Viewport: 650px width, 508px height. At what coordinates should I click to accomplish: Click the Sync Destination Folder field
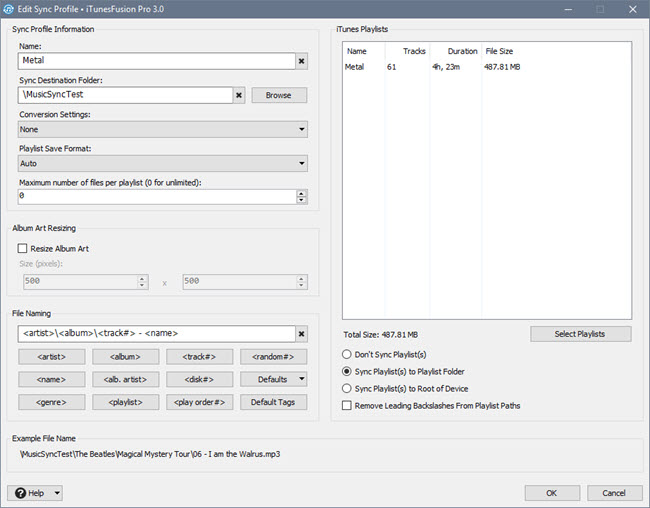click(x=125, y=95)
